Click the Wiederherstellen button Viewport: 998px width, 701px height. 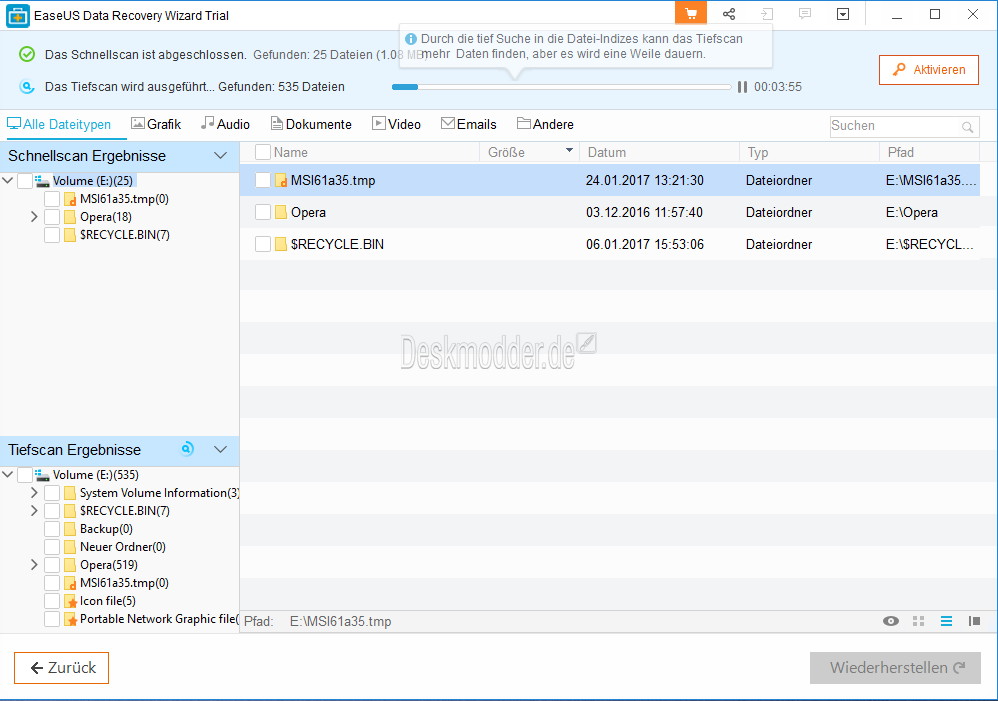(896, 668)
